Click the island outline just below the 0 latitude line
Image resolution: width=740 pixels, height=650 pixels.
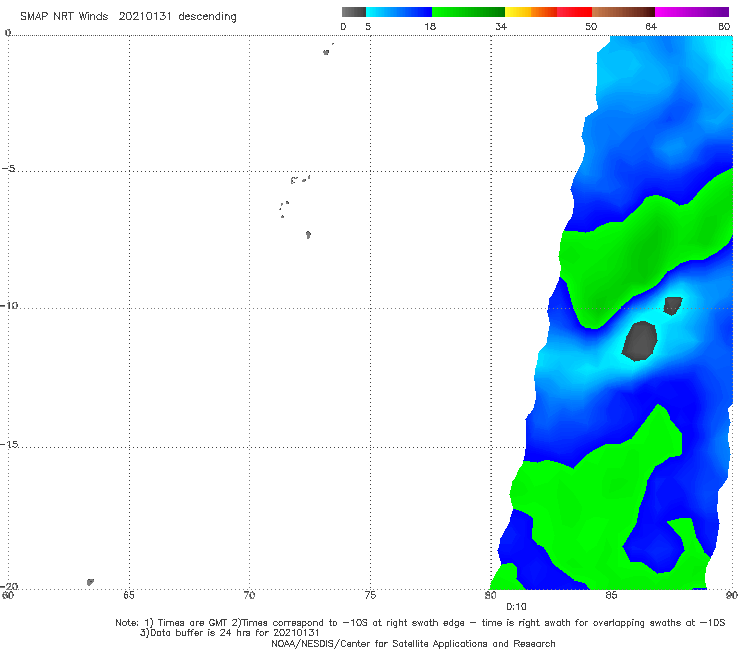pos(326,52)
